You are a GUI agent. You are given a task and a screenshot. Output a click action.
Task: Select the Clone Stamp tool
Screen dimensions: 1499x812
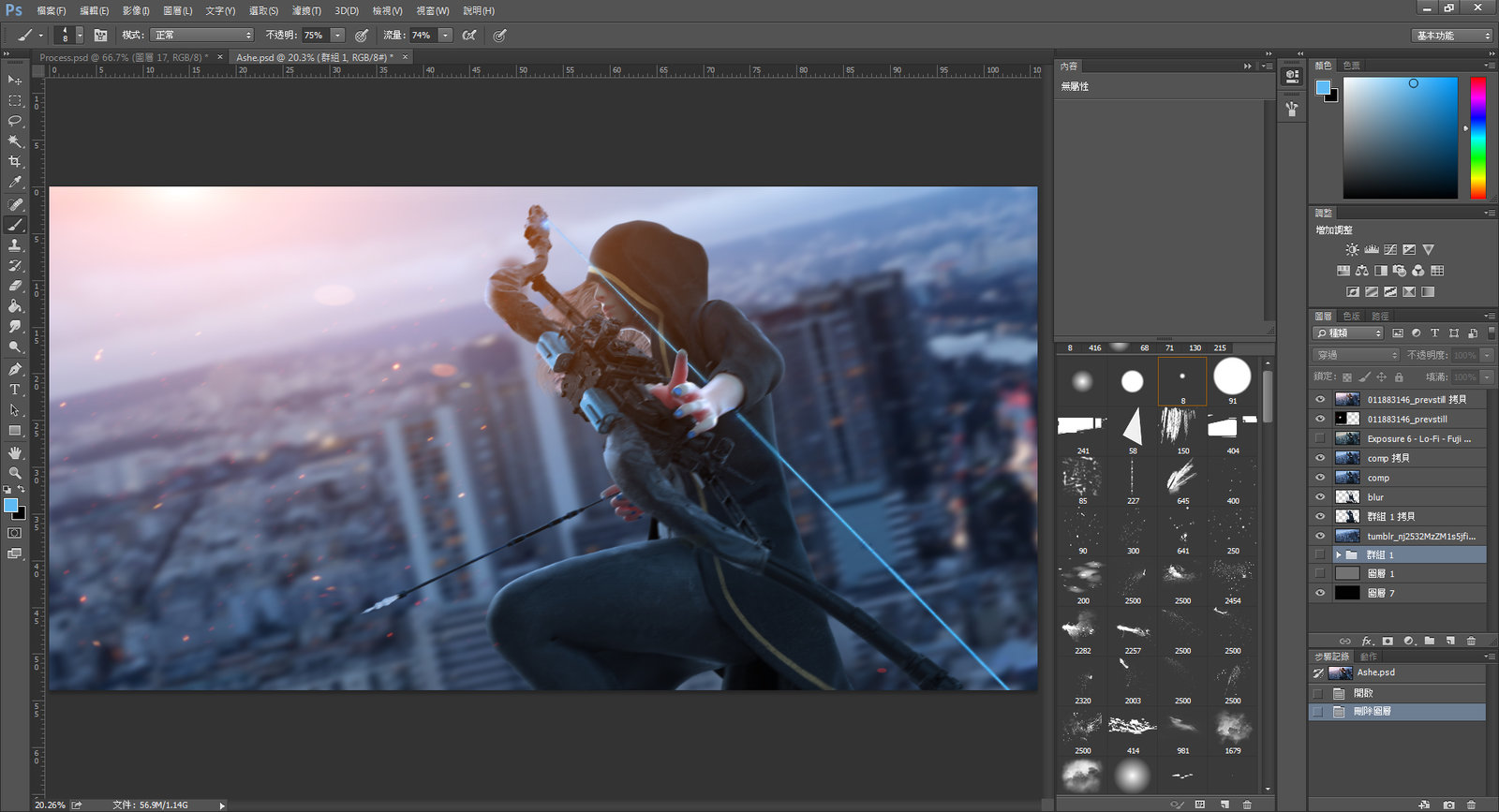tap(15, 245)
